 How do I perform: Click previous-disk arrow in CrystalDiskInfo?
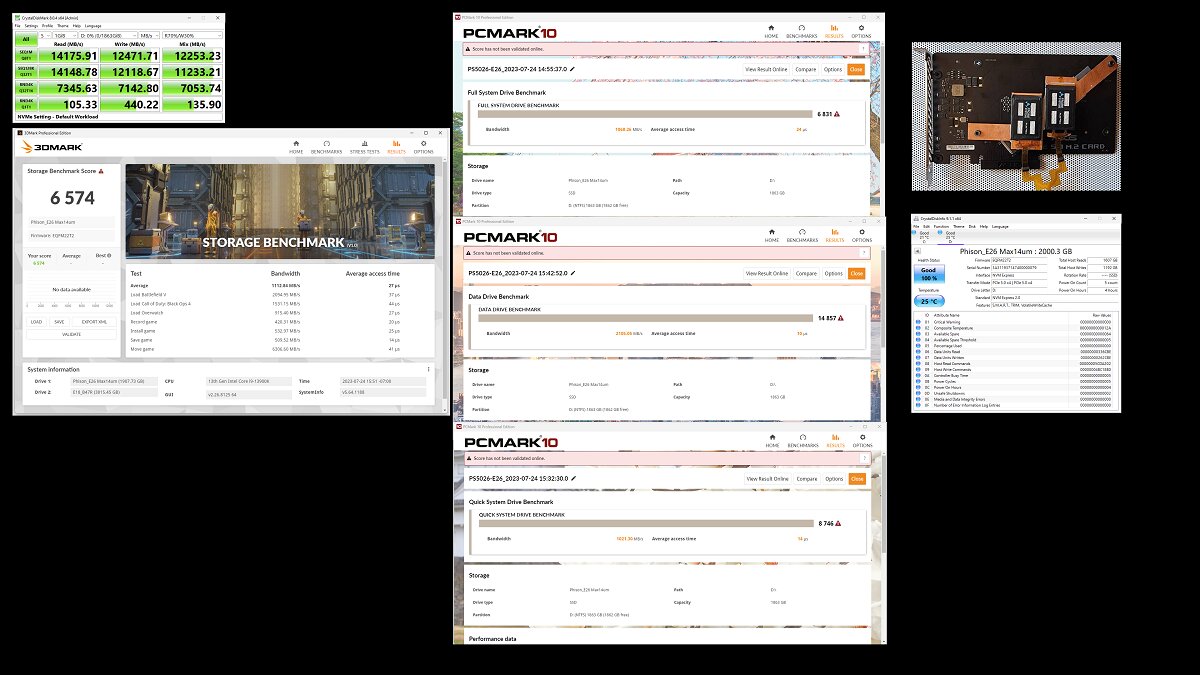coord(917,251)
